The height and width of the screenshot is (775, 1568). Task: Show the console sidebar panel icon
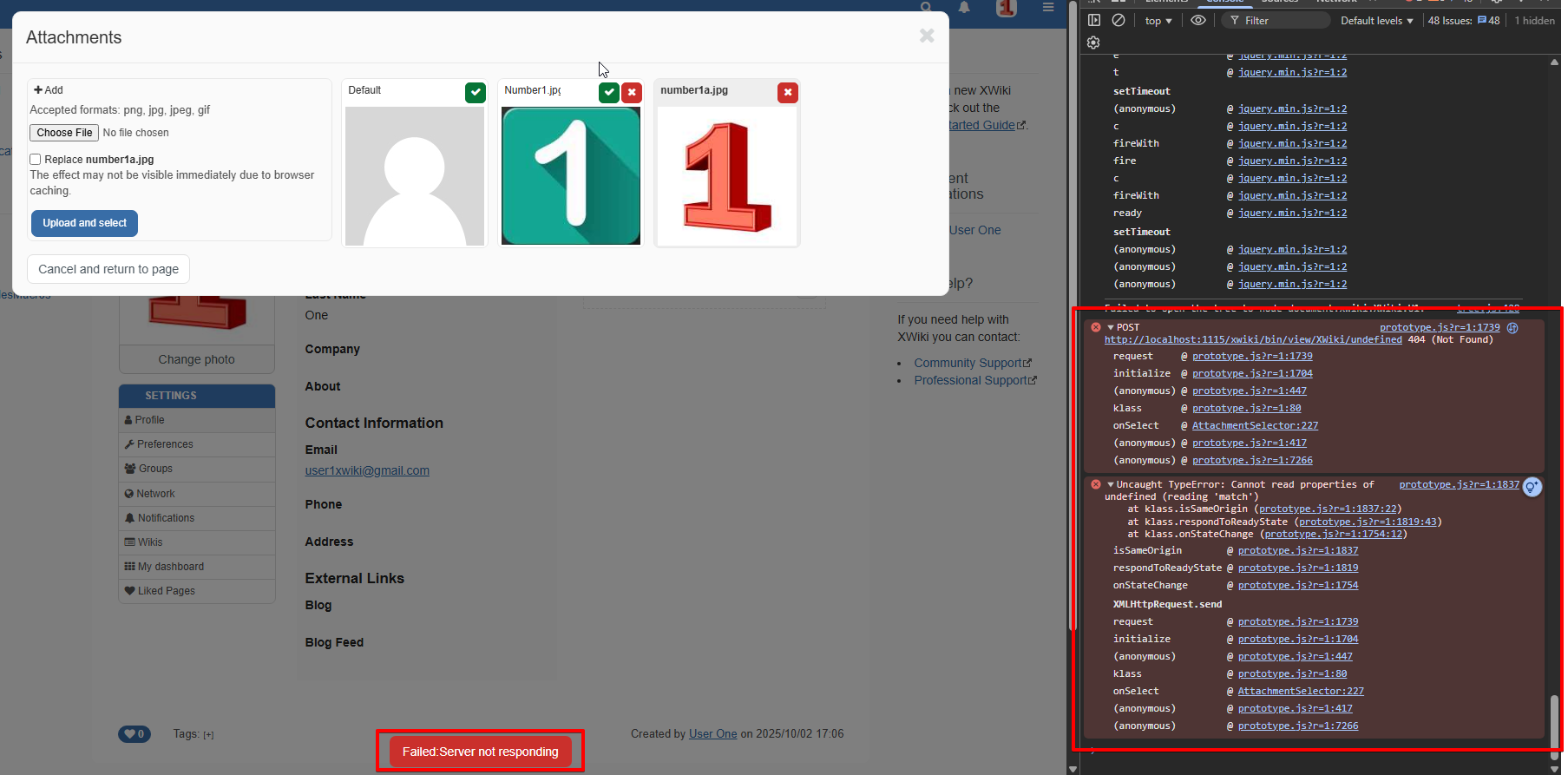point(1094,20)
